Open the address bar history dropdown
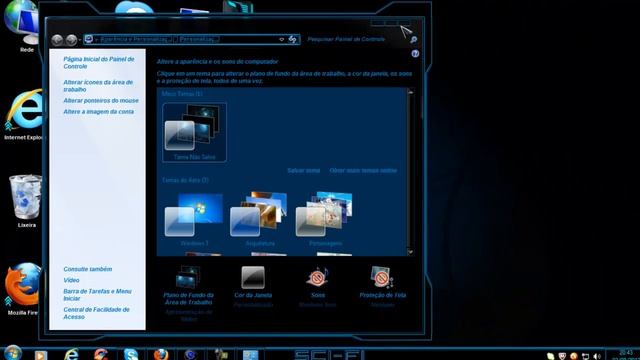The image size is (640, 360). point(282,40)
